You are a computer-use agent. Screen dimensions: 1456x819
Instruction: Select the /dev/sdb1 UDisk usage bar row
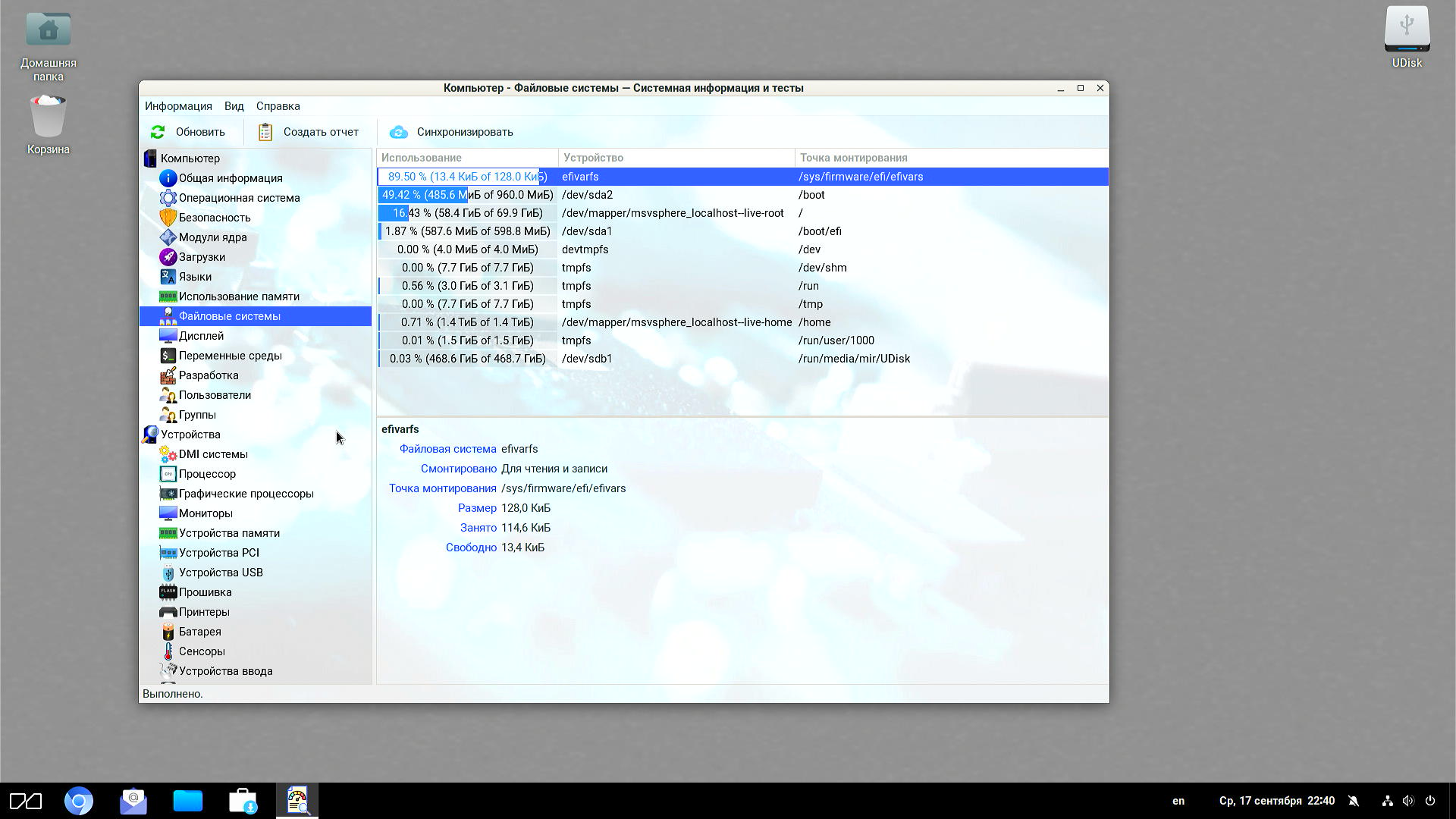(x=467, y=359)
